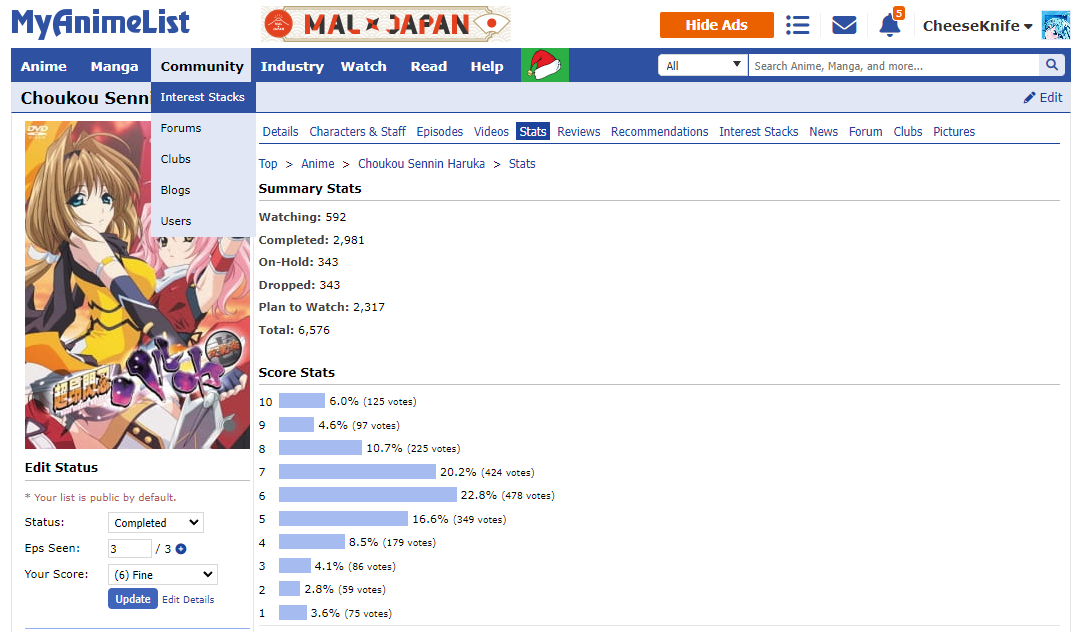The image size is (1078, 632).
Task: Click the Eps Seen input field
Action: coord(129,549)
